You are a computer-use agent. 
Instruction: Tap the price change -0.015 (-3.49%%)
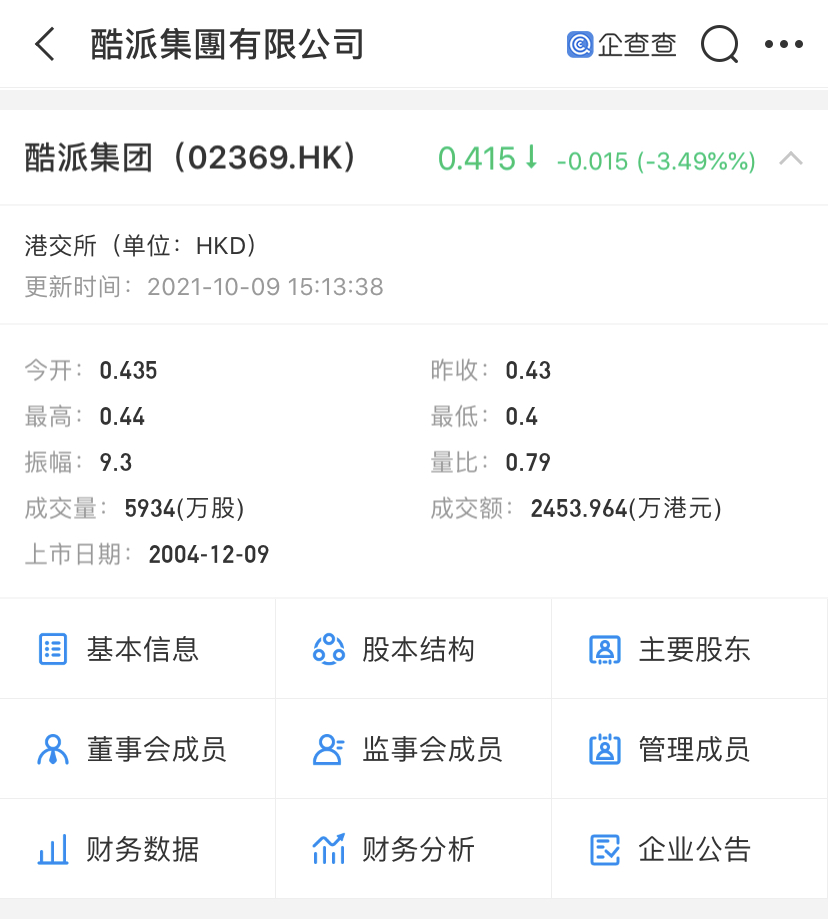(x=656, y=161)
